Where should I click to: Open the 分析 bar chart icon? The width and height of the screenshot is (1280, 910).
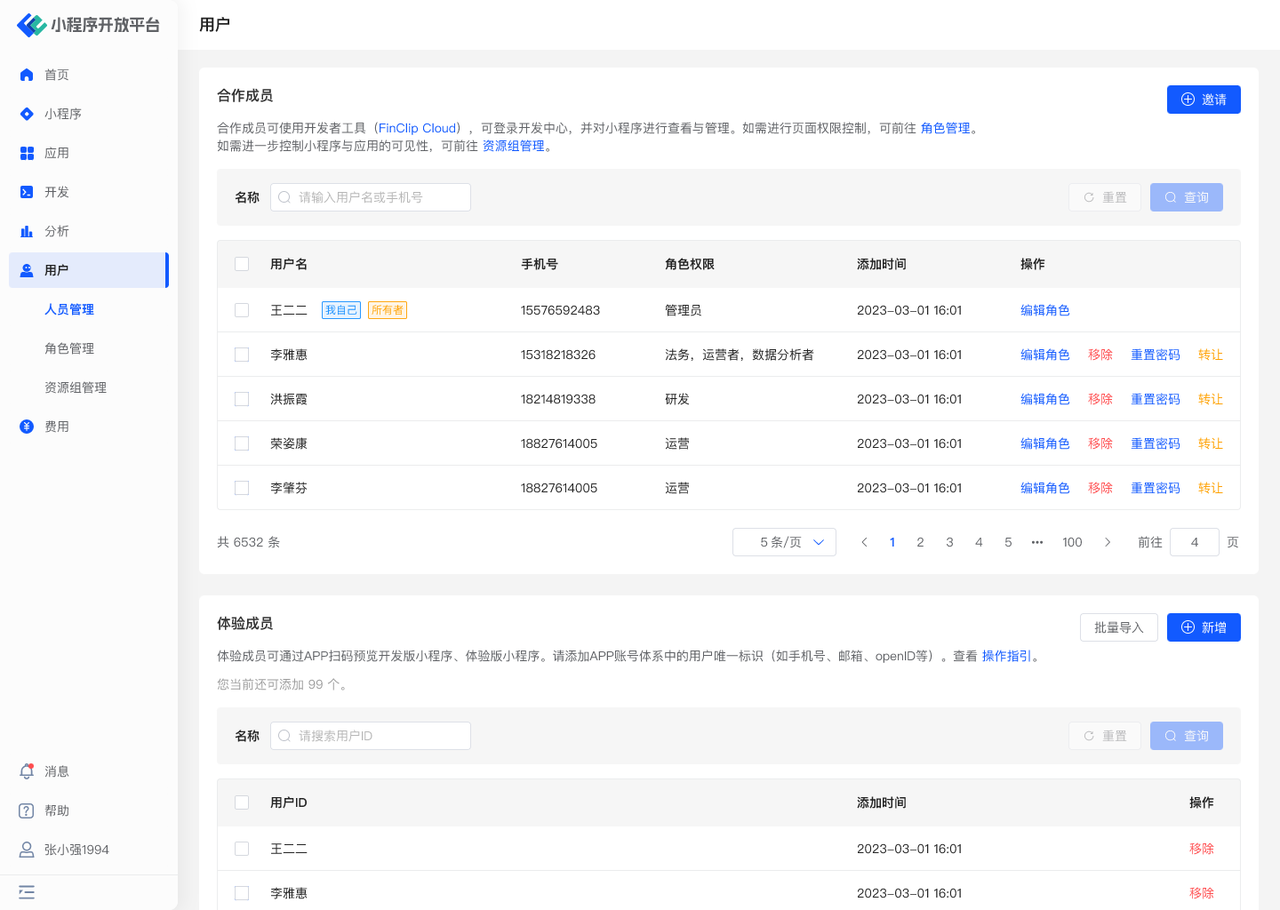pos(27,231)
